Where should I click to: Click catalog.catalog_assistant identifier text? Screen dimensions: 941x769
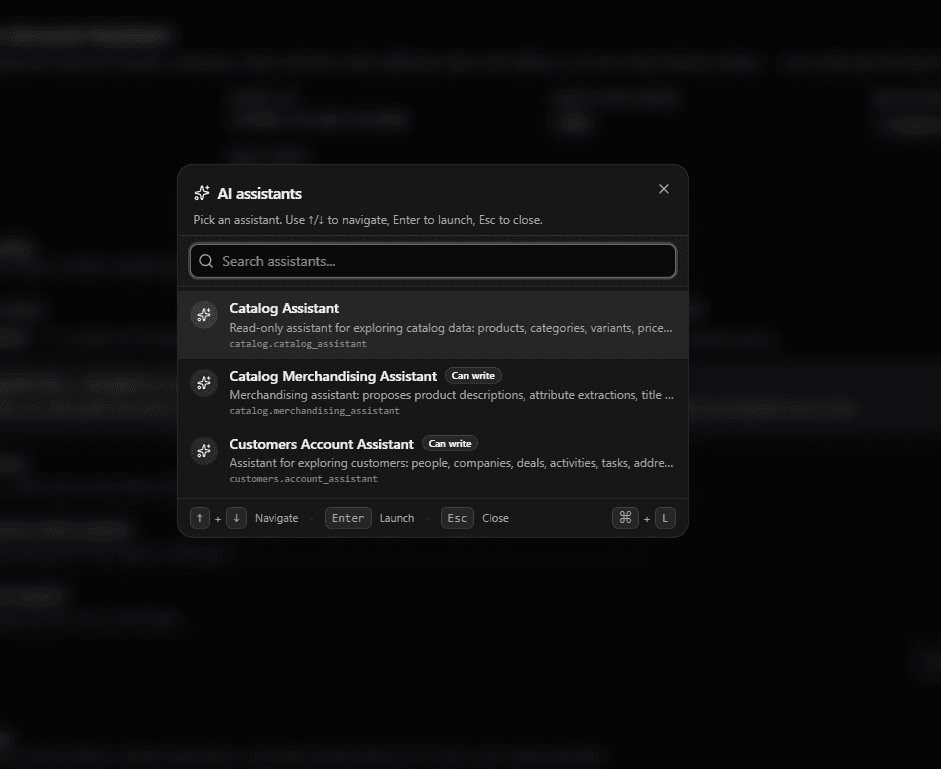click(x=298, y=344)
